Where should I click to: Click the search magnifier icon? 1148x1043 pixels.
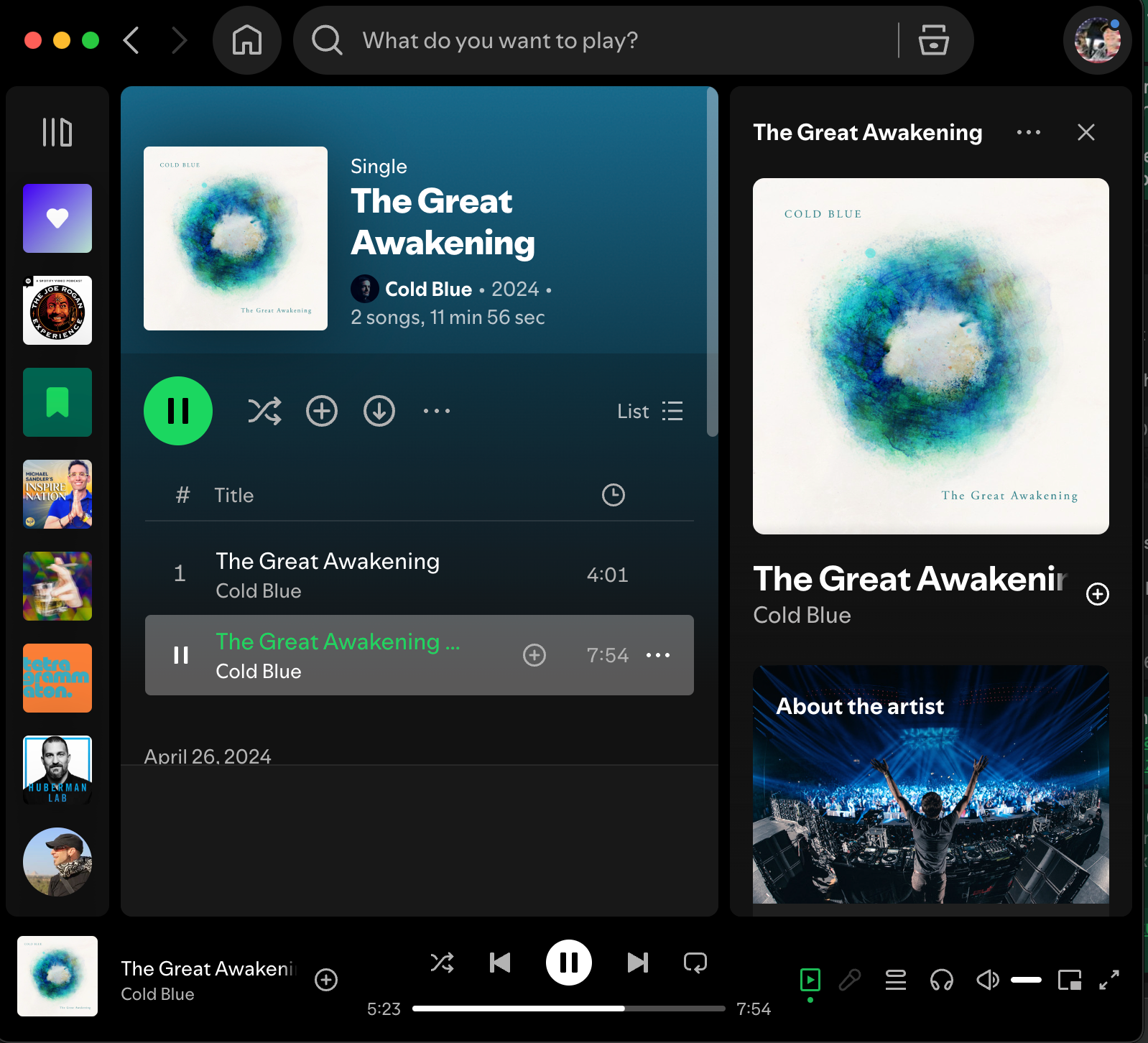coord(327,40)
